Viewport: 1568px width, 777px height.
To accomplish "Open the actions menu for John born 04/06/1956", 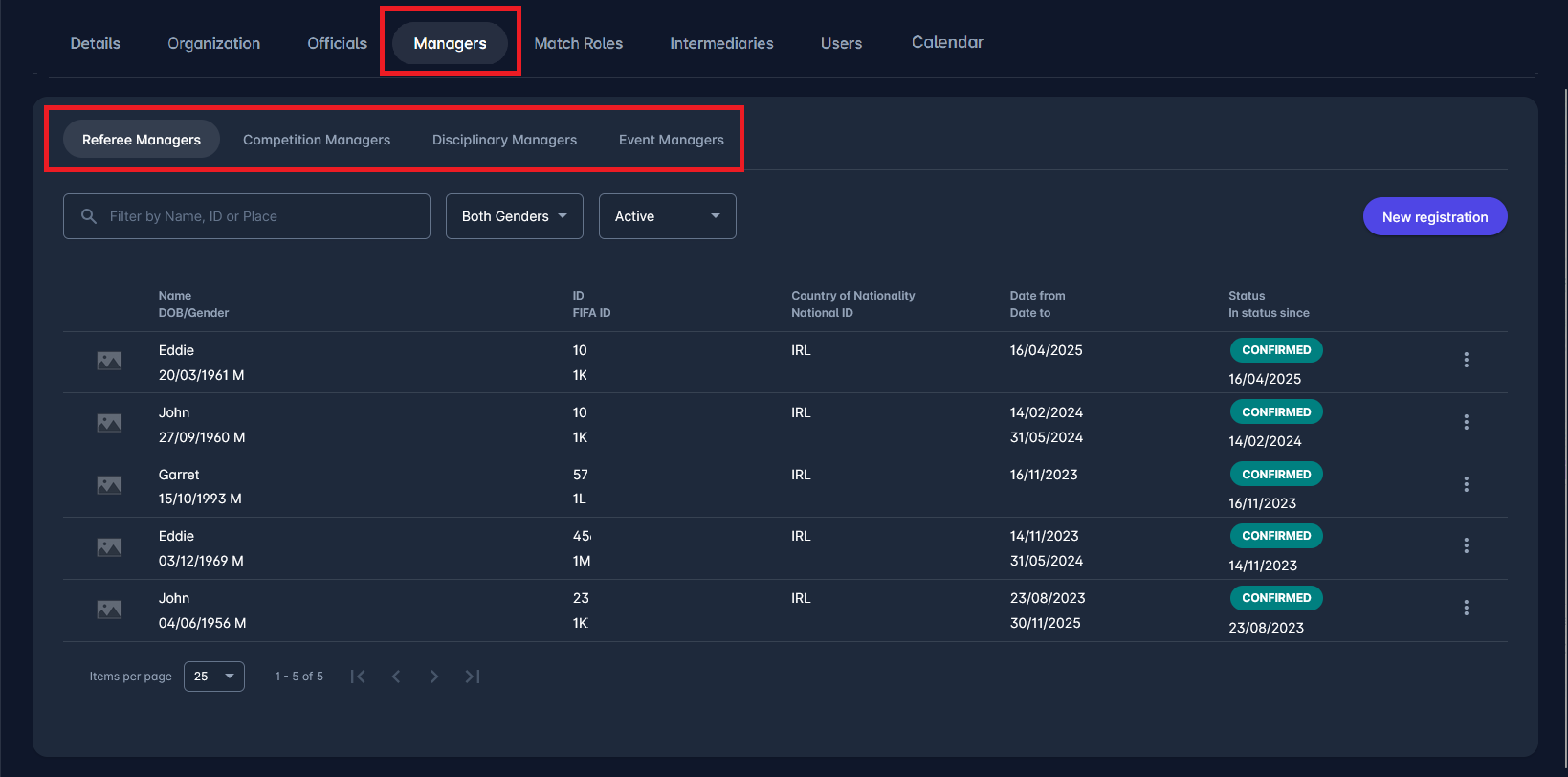I will (1466, 608).
